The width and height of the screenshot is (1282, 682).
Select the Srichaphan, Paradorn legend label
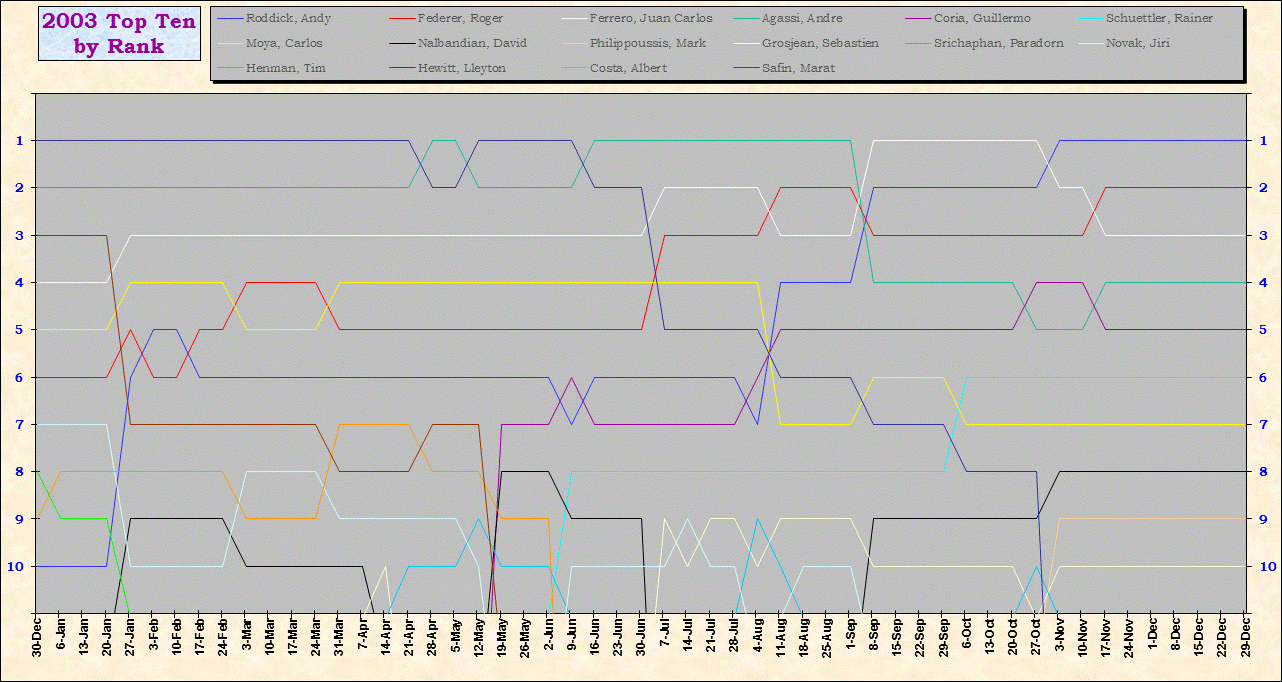coord(998,44)
